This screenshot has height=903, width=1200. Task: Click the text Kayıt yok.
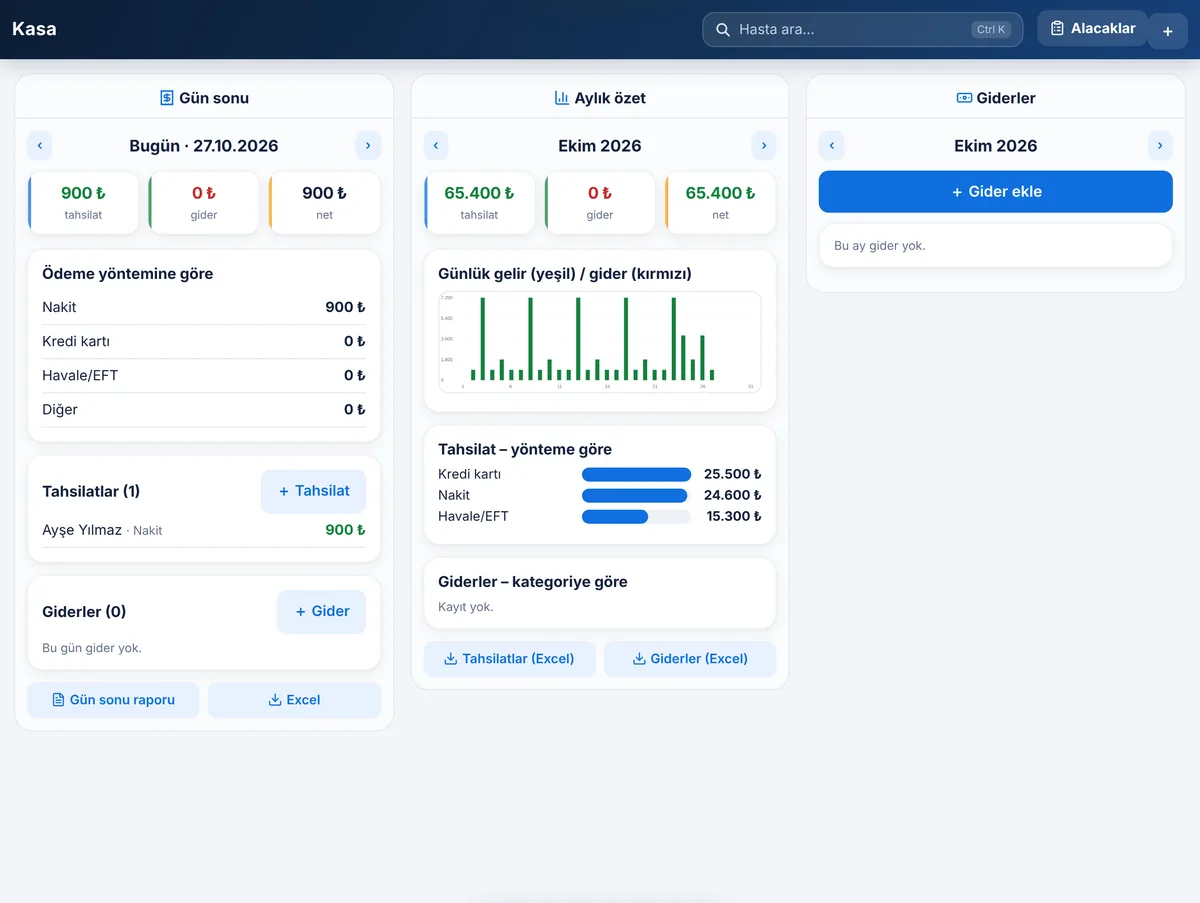(466, 607)
